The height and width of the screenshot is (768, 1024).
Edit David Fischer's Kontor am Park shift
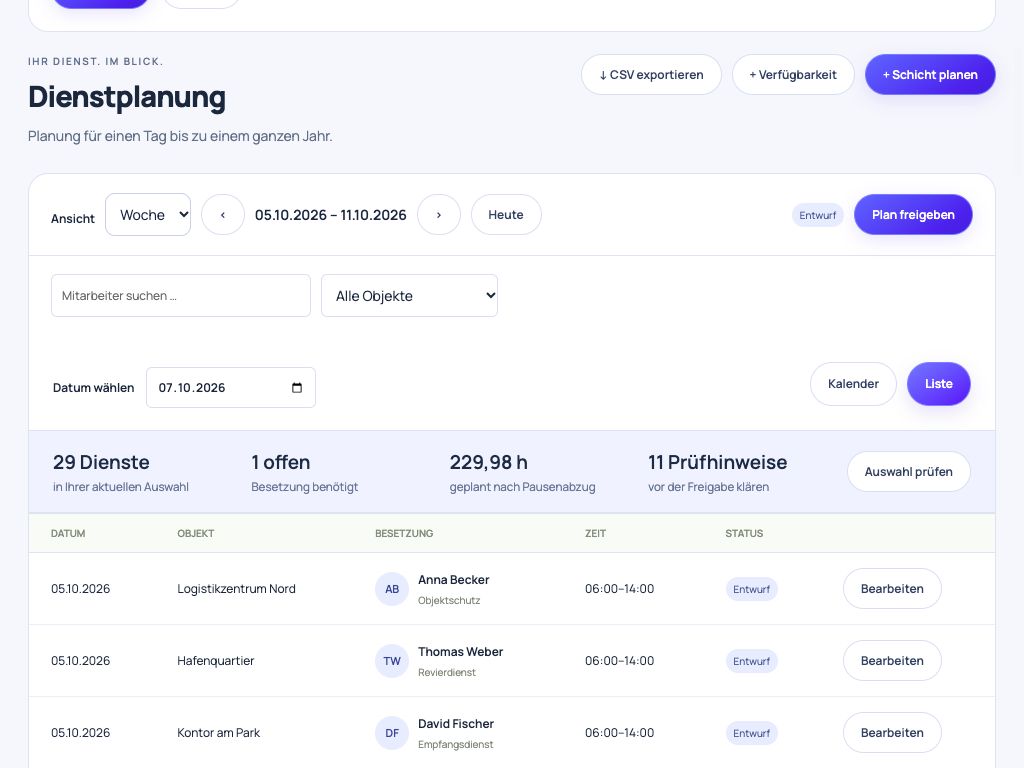click(x=892, y=733)
